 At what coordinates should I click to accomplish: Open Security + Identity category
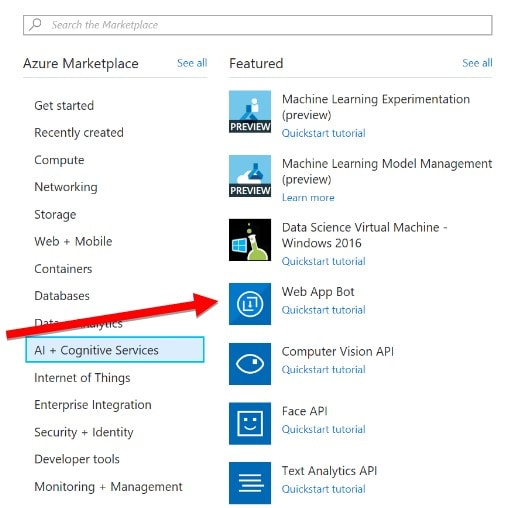[84, 432]
